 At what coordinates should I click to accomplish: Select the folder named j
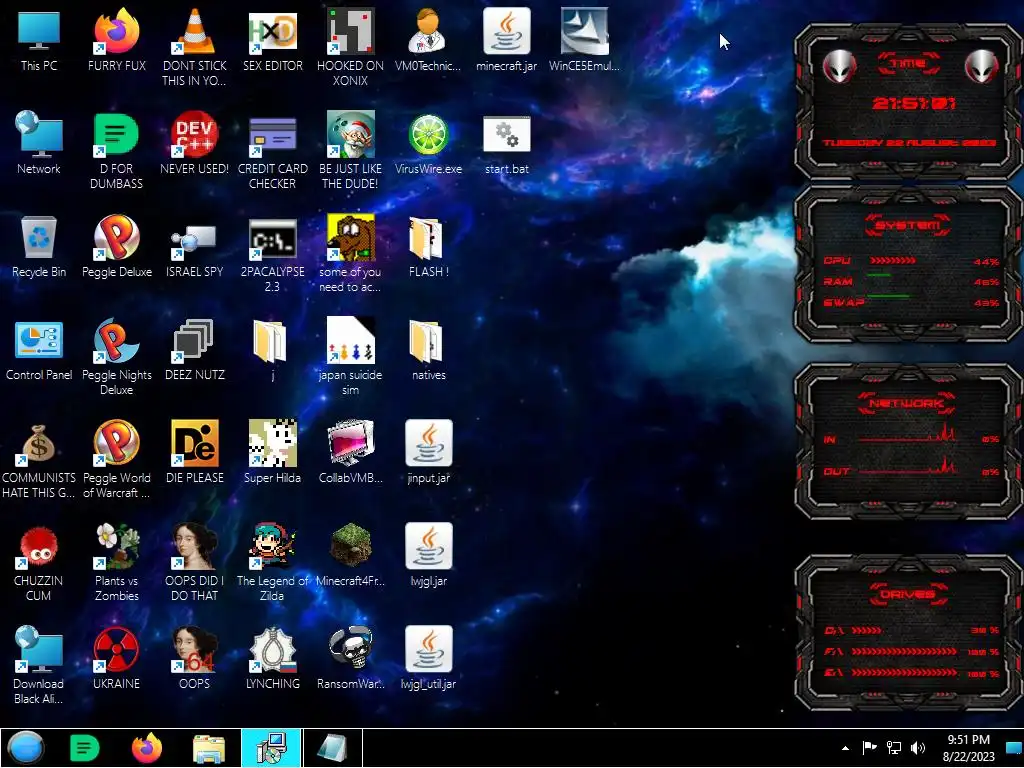[x=272, y=349]
